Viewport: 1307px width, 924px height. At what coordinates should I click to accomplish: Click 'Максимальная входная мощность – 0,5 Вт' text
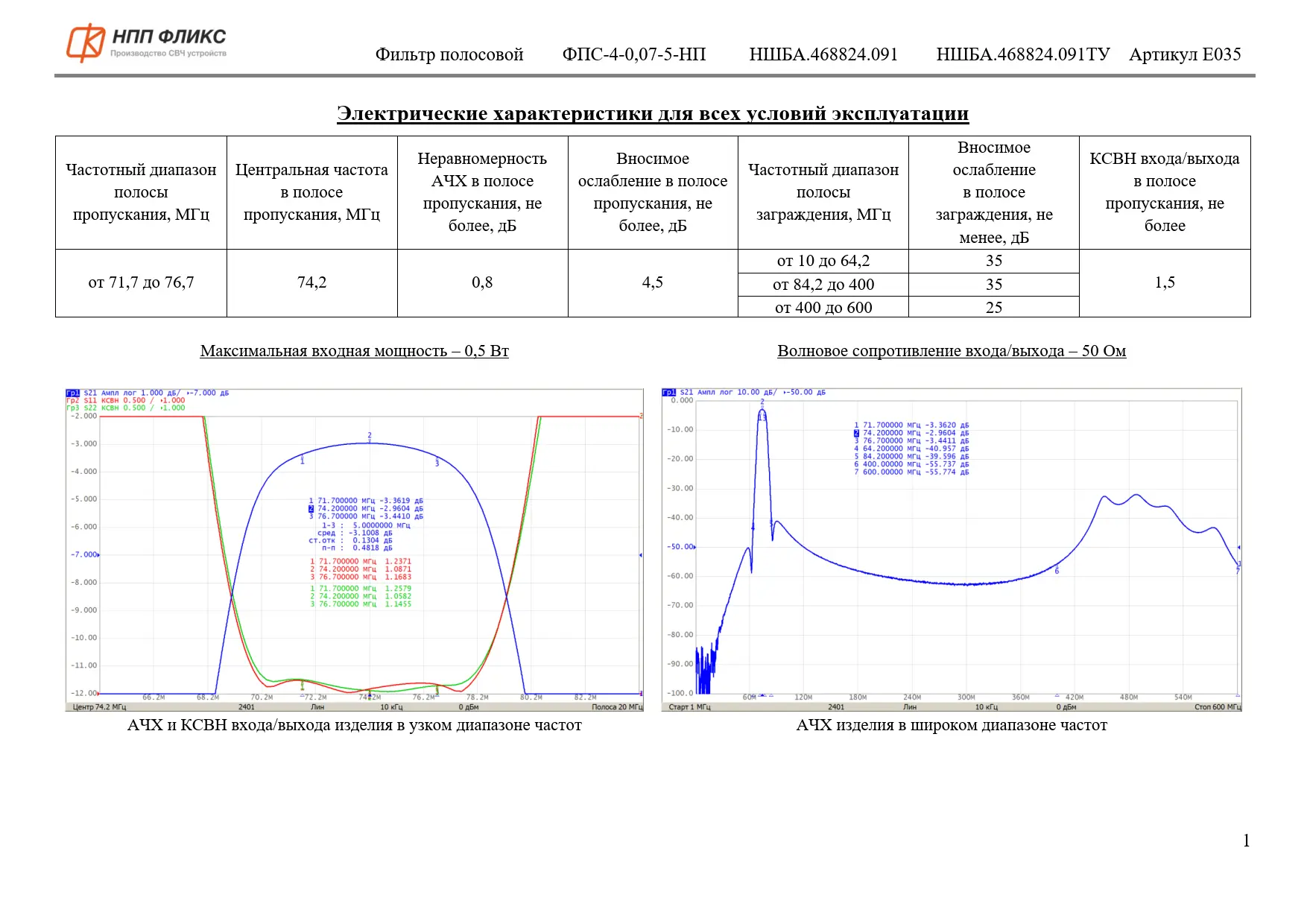354,351
